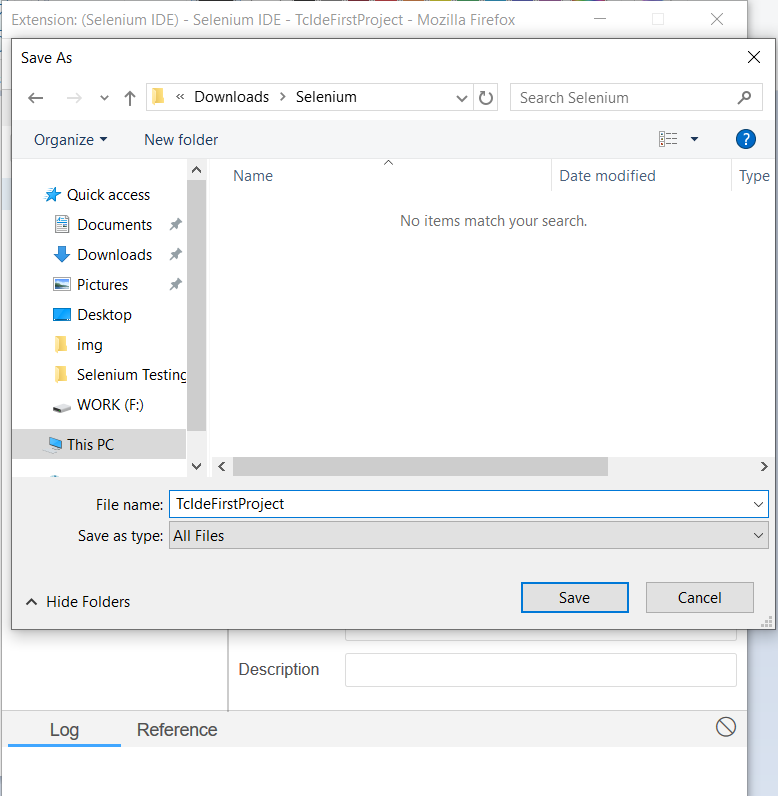
Task: Click the folder icon in address bar
Action: [x=158, y=96]
